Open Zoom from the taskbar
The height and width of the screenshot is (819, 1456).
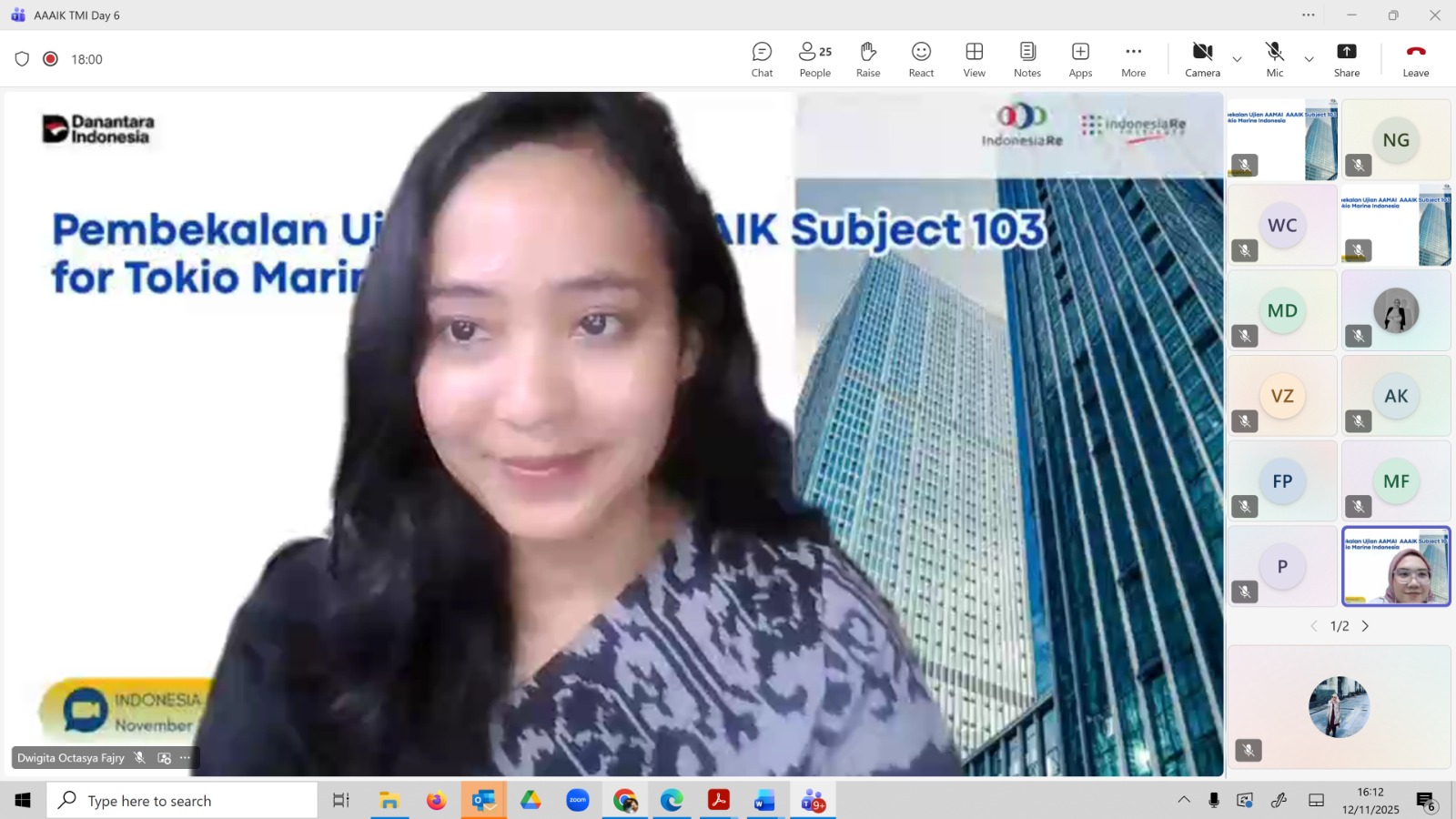(x=577, y=801)
